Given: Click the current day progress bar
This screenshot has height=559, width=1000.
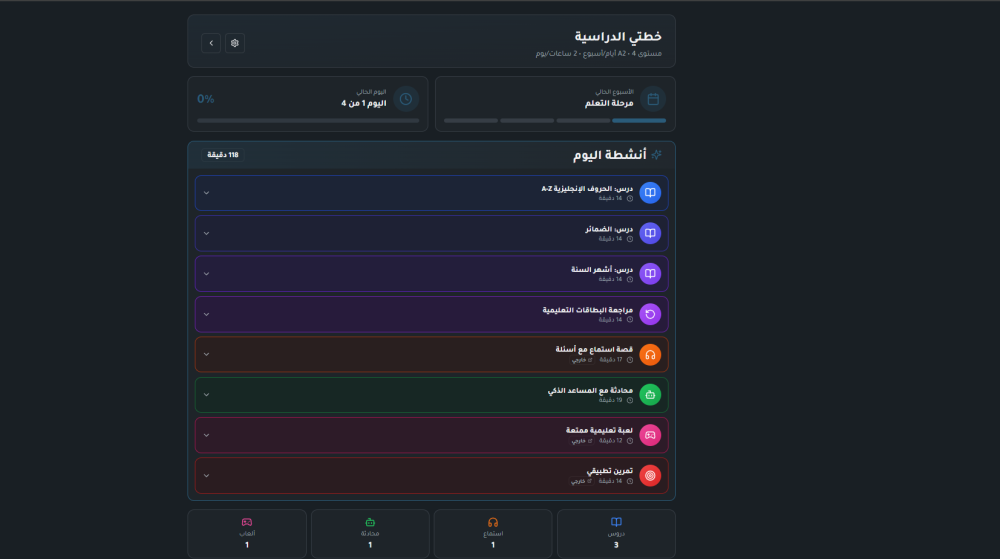Looking at the screenshot, I should coord(308,120).
